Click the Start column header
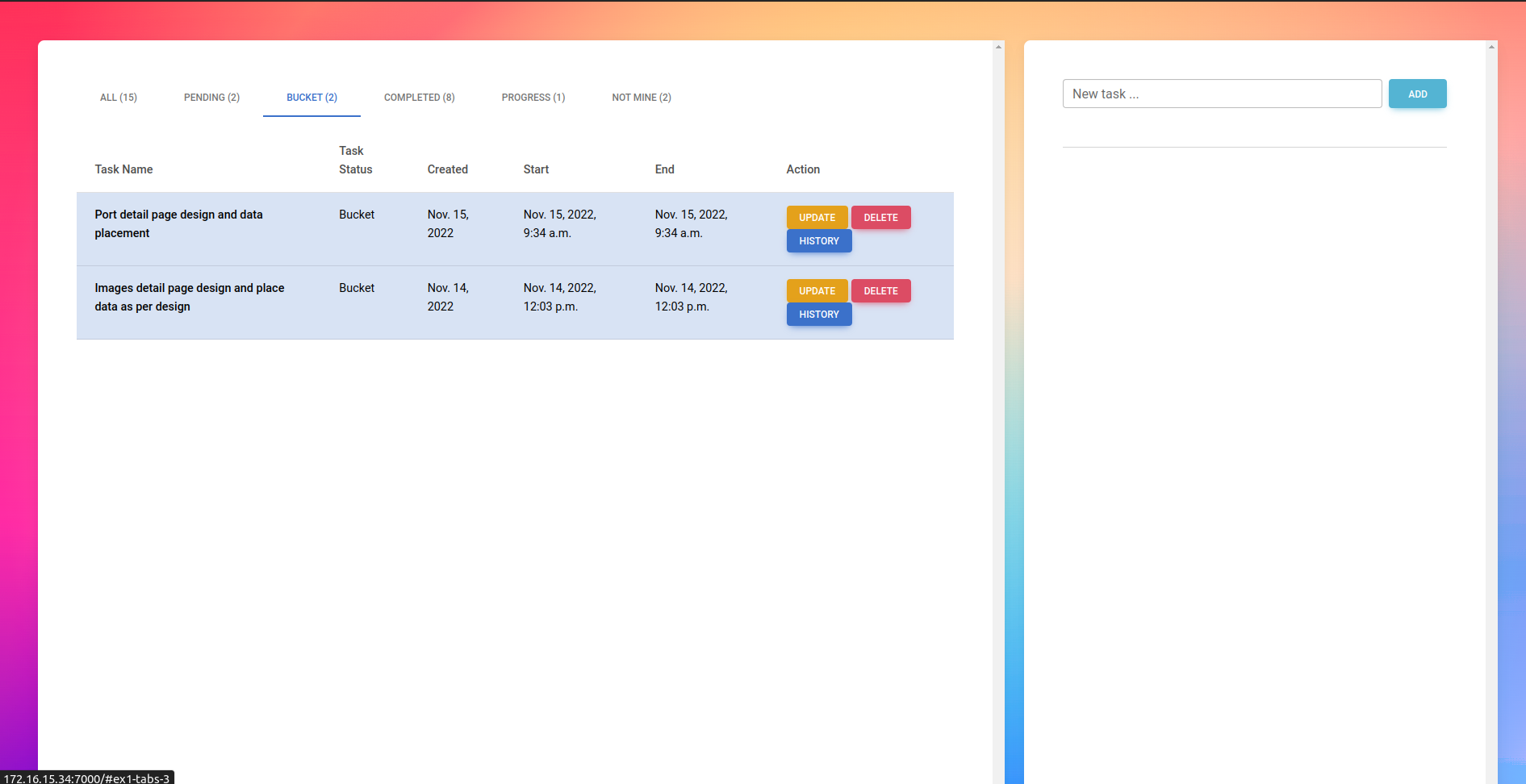1526x784 pixels. click(536, 169)
